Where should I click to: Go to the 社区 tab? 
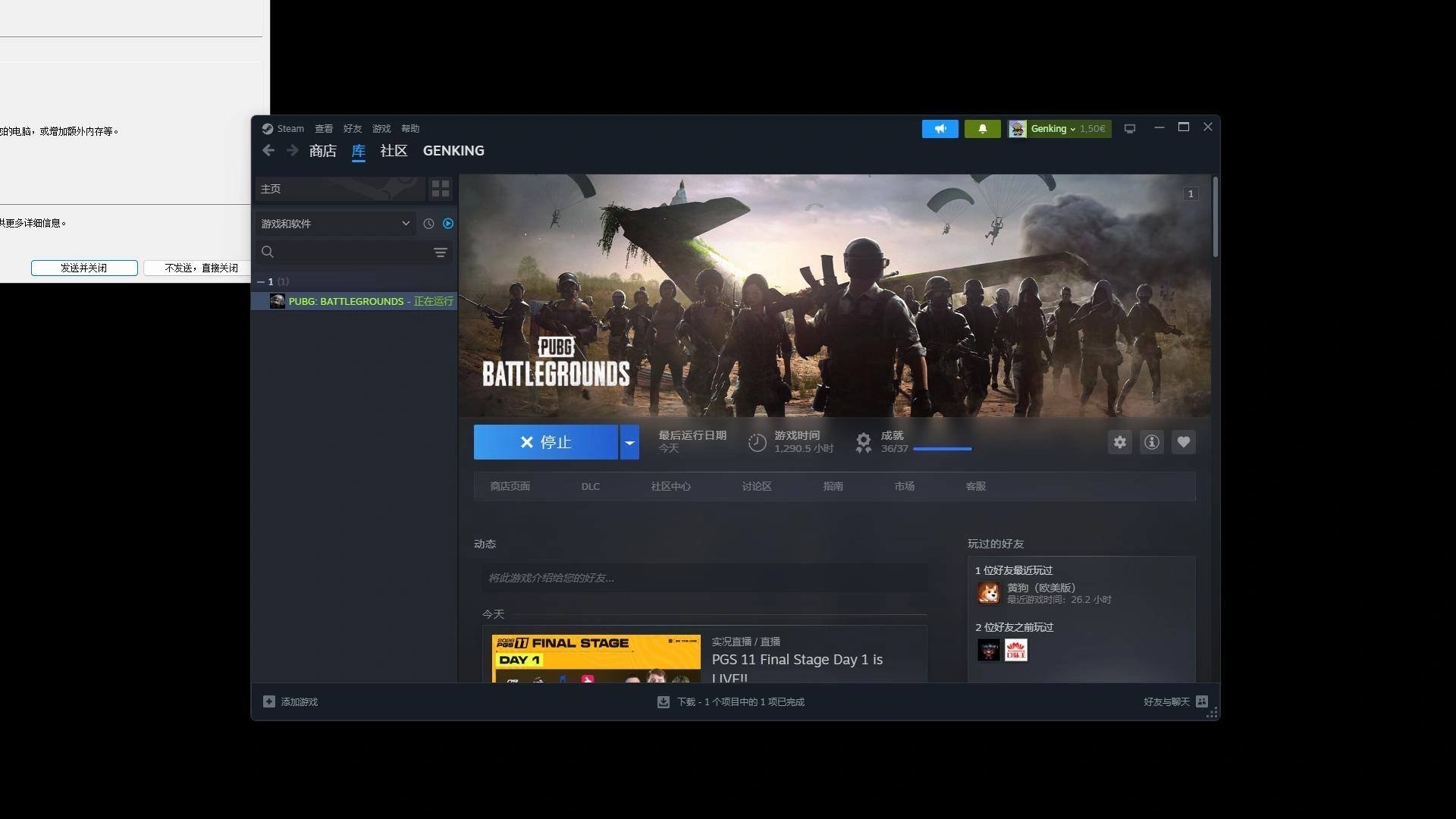pos(394,151)
